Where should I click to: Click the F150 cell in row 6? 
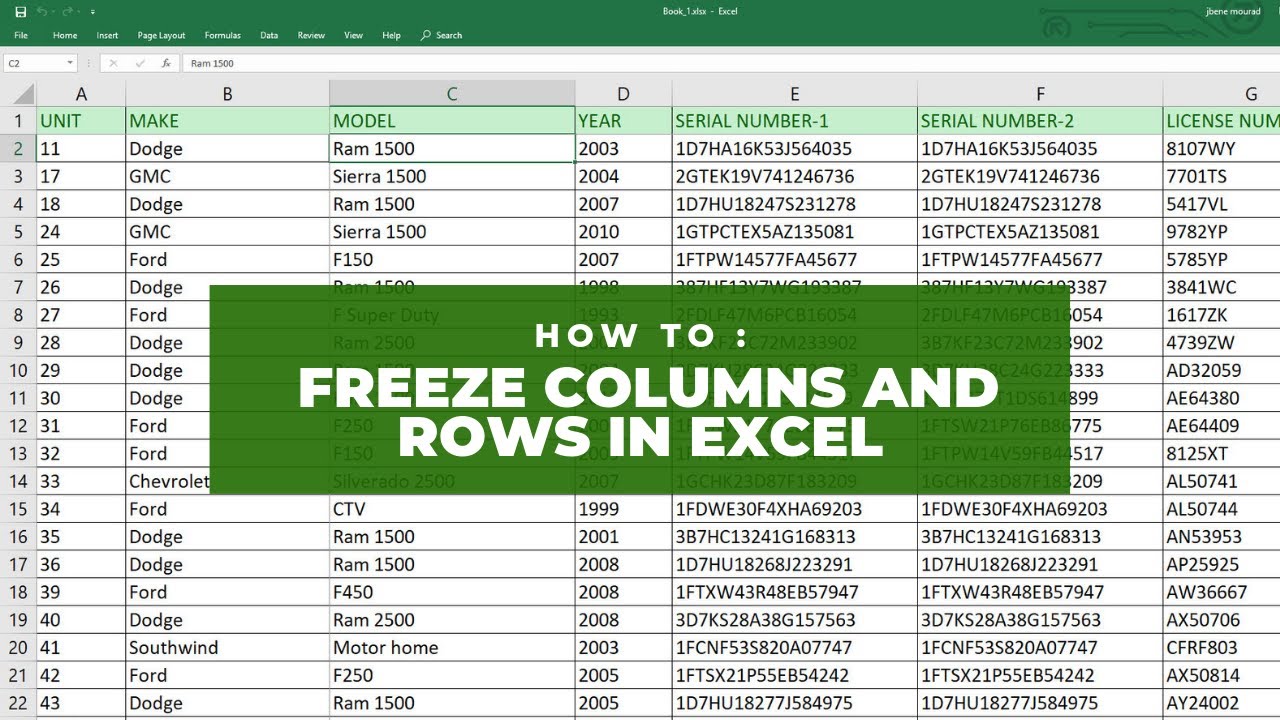coord(452,259)
